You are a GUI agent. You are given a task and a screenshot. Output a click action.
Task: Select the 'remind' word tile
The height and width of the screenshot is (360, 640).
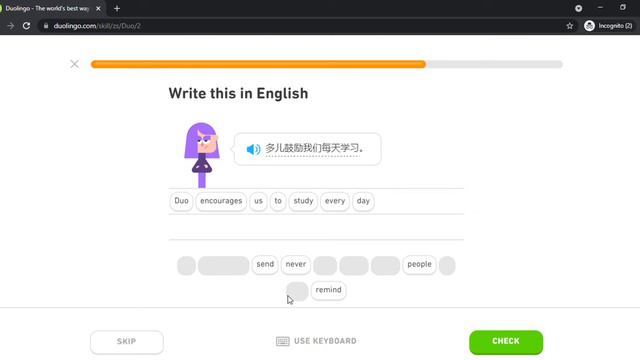click(328, 290)
